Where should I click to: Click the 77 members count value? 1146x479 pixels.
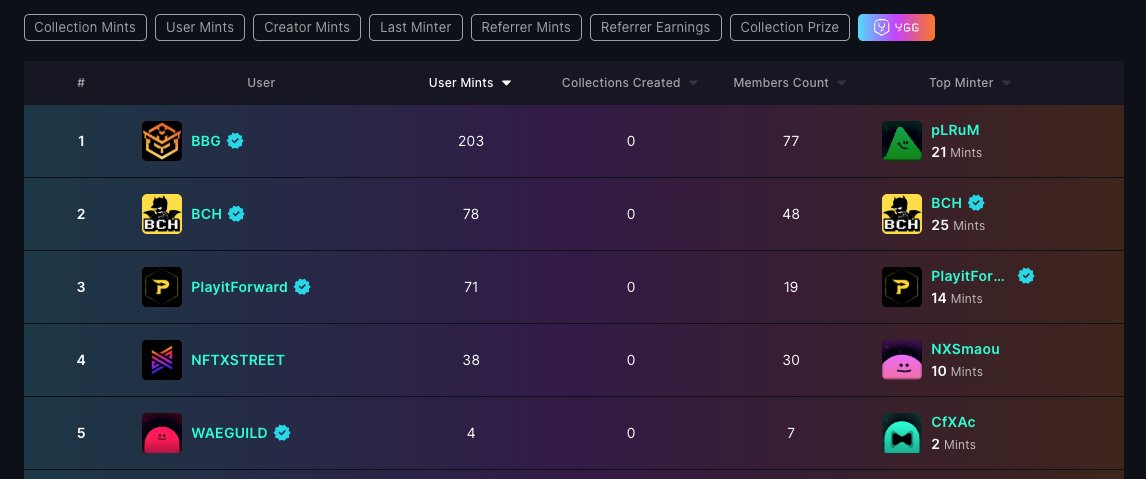791,141
